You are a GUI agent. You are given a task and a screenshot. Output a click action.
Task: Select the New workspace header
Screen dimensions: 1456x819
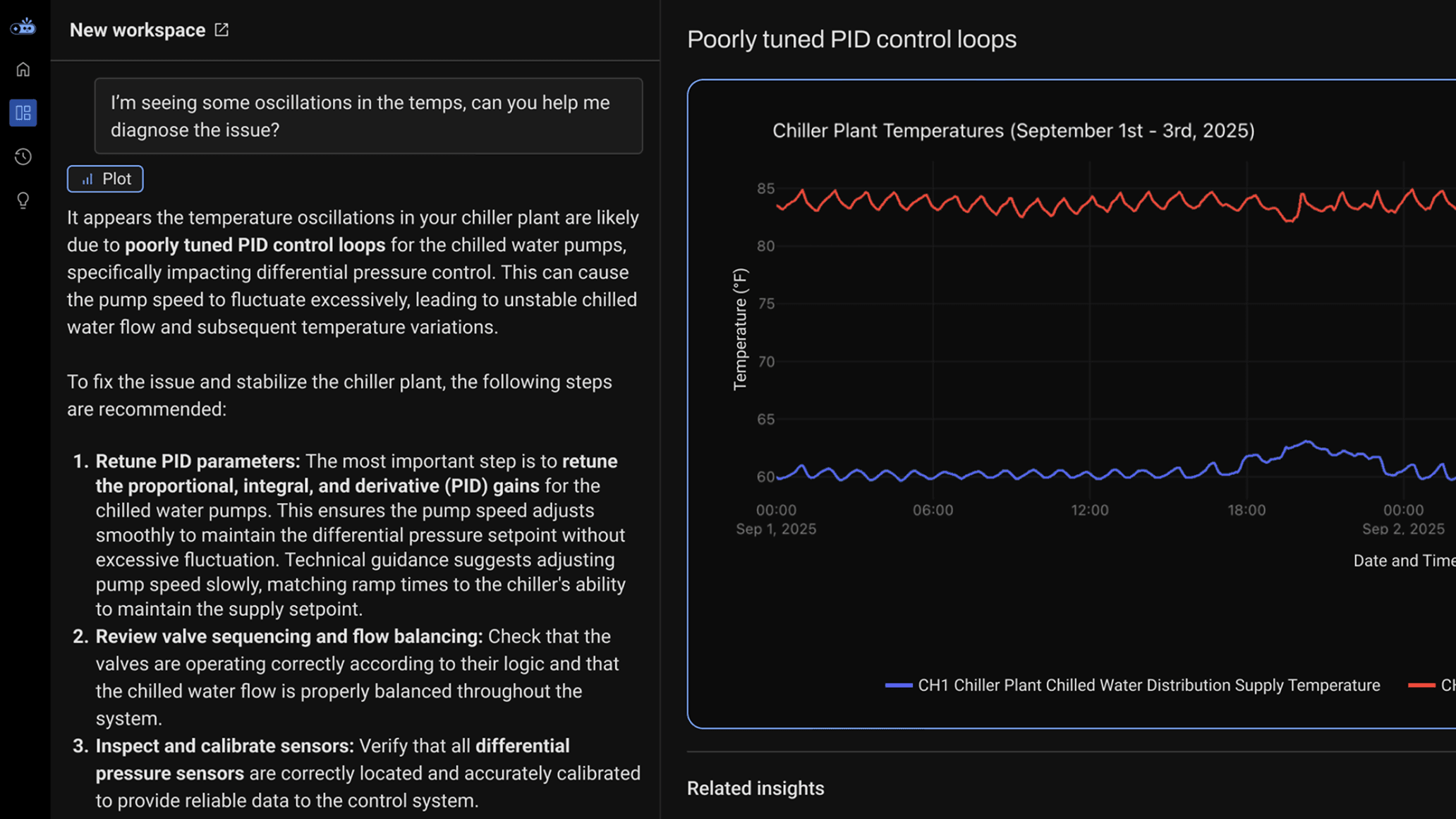(x=137, y=30)
